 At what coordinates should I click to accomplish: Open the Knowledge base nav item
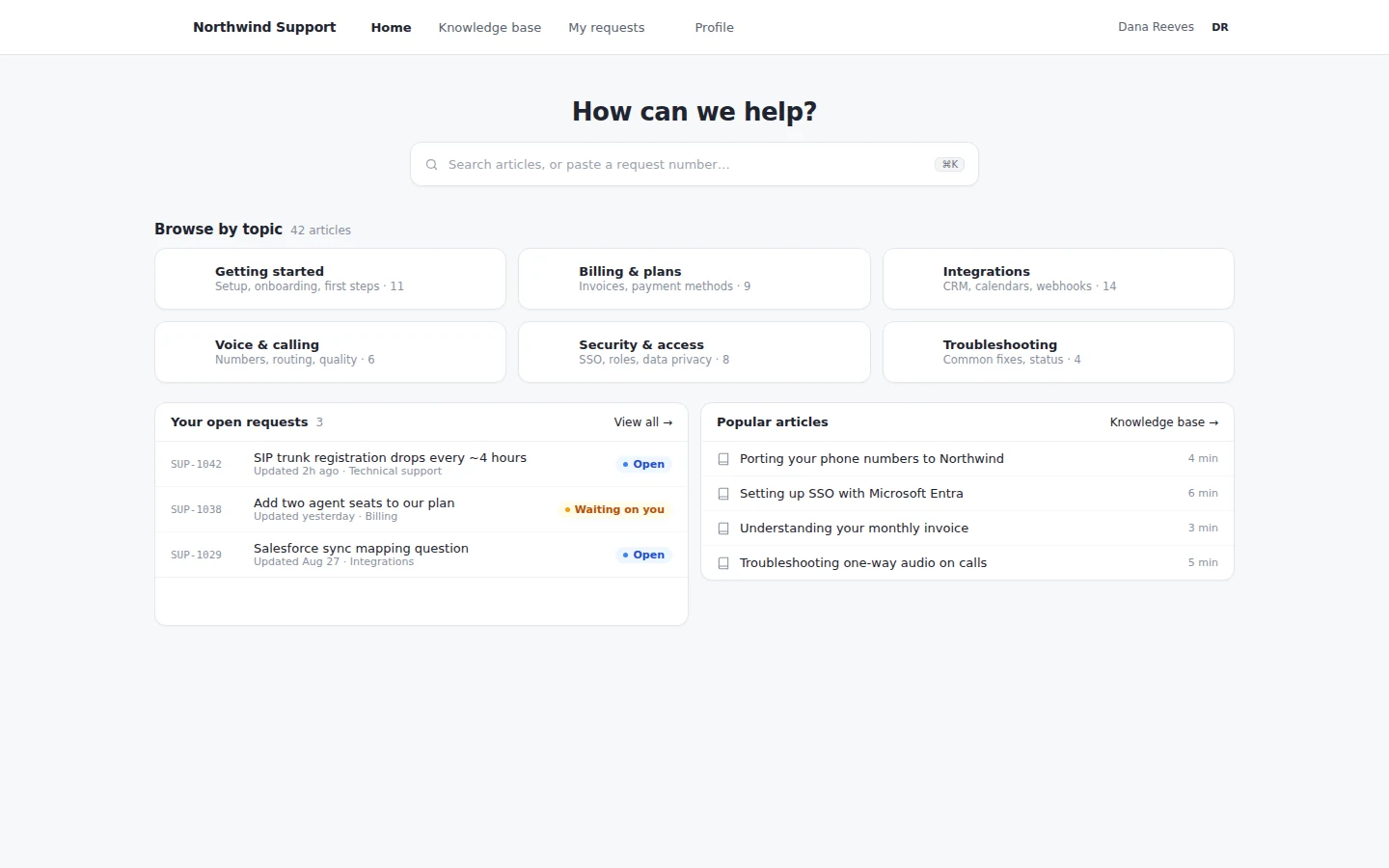490,27
